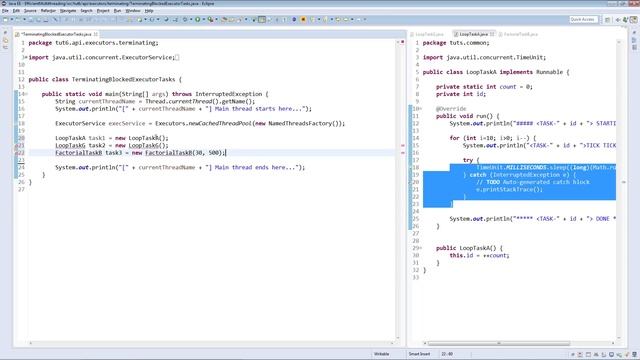Open the Run menu
This screenshot has width=640, height=360.
coord(118,11)
